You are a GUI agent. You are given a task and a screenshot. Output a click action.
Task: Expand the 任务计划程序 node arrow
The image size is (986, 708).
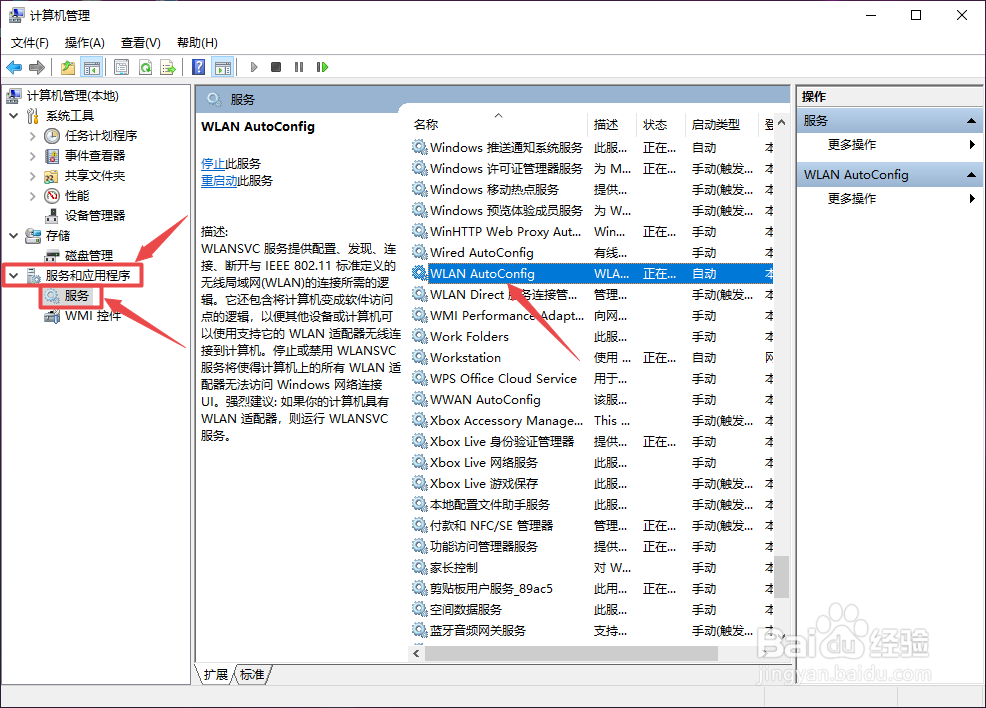click(33, 136)
